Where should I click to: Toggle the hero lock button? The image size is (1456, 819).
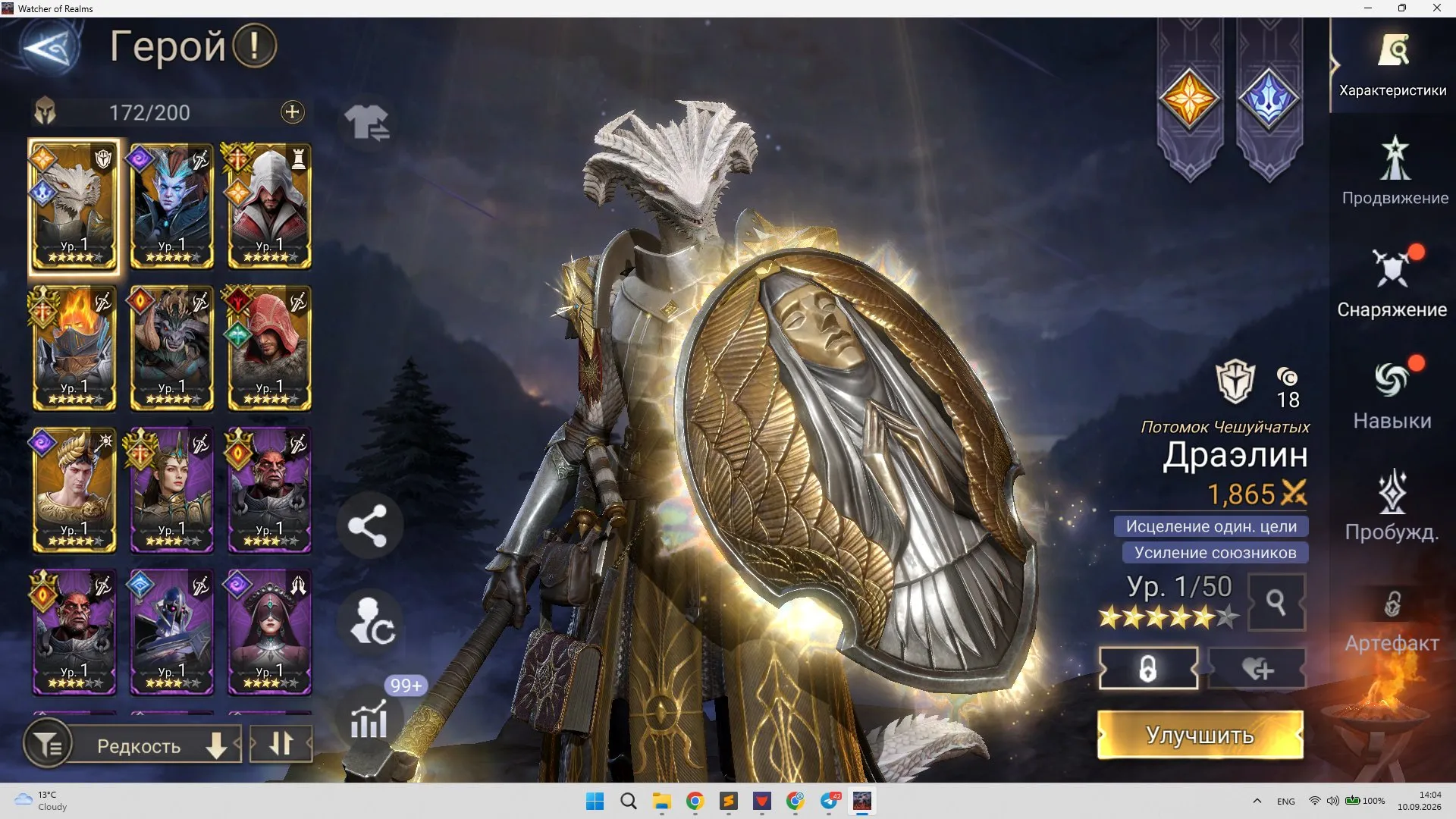1148,669
